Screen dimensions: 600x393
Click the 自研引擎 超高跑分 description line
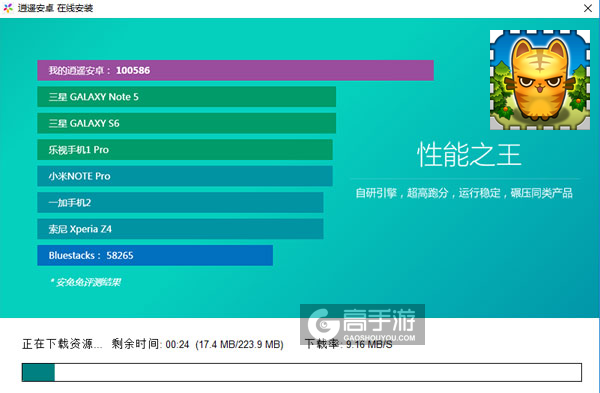point(464,193)
